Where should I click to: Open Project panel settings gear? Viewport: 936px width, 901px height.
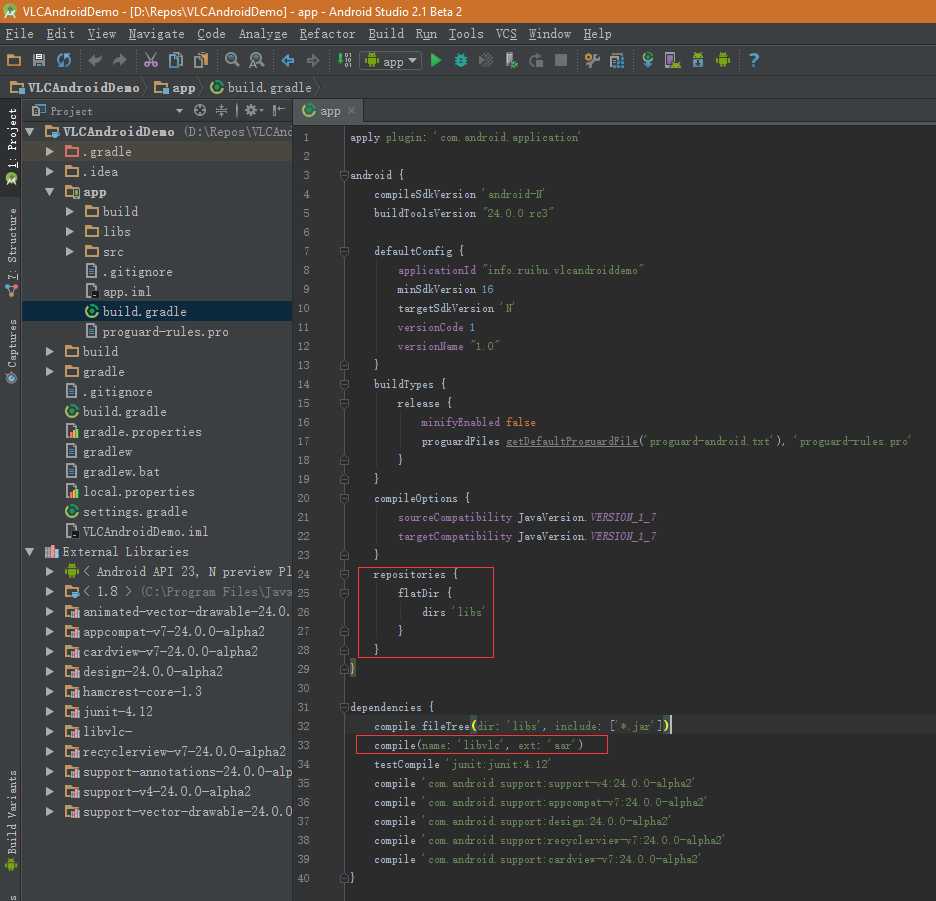click(x=253, y=110)
